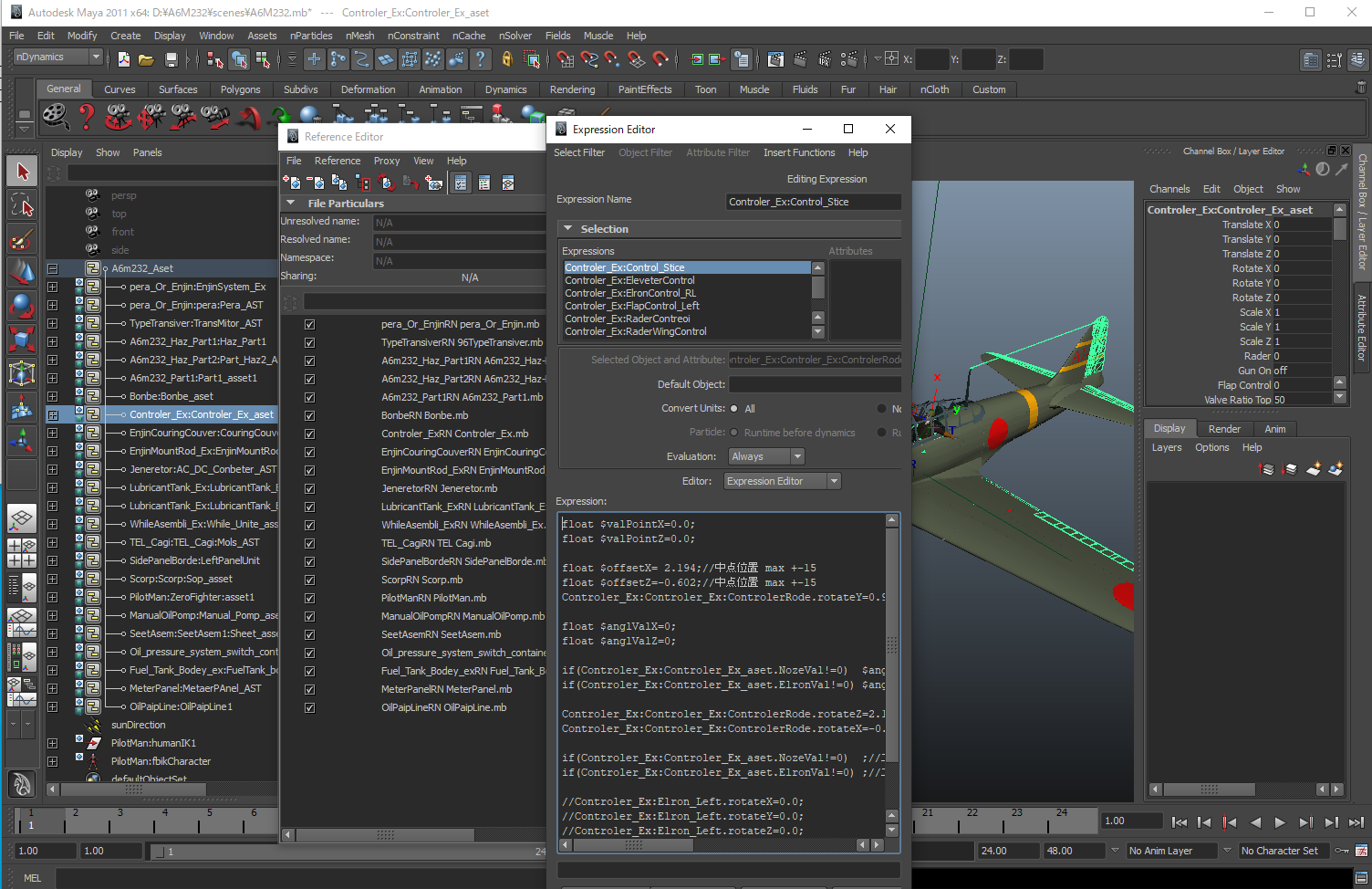Click No Anim Layer selector
The height and width of the screenshot is (889, 1372).
pos(1171,851)
